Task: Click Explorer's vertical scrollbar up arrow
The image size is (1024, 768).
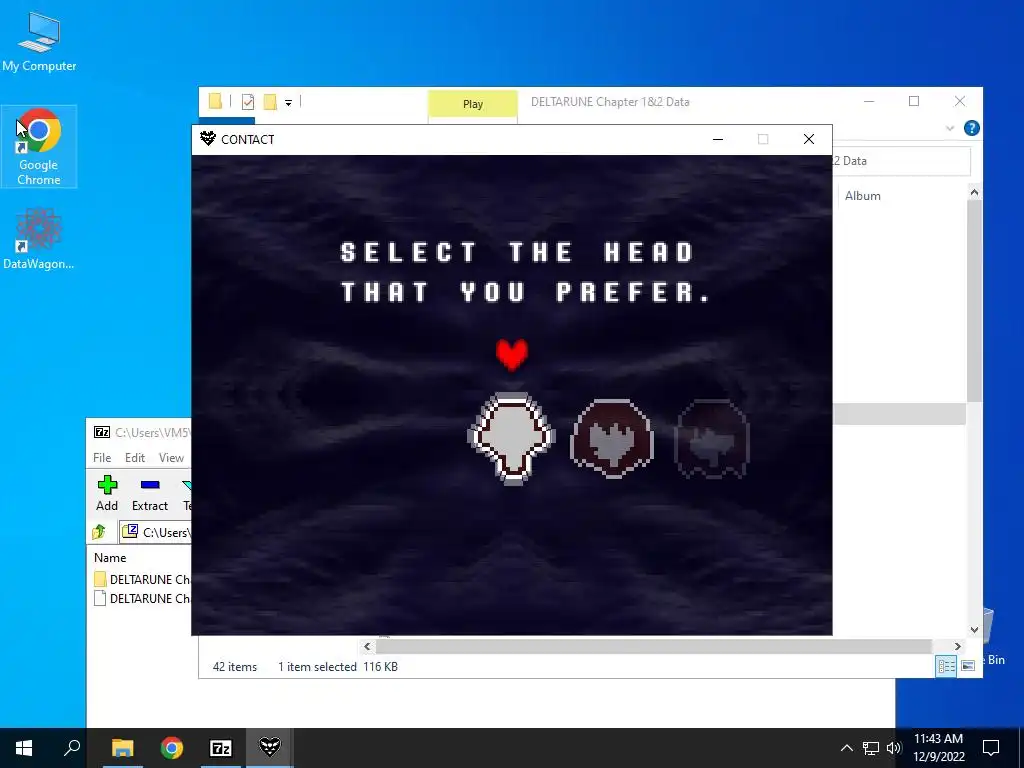Action: click(974, 192)
